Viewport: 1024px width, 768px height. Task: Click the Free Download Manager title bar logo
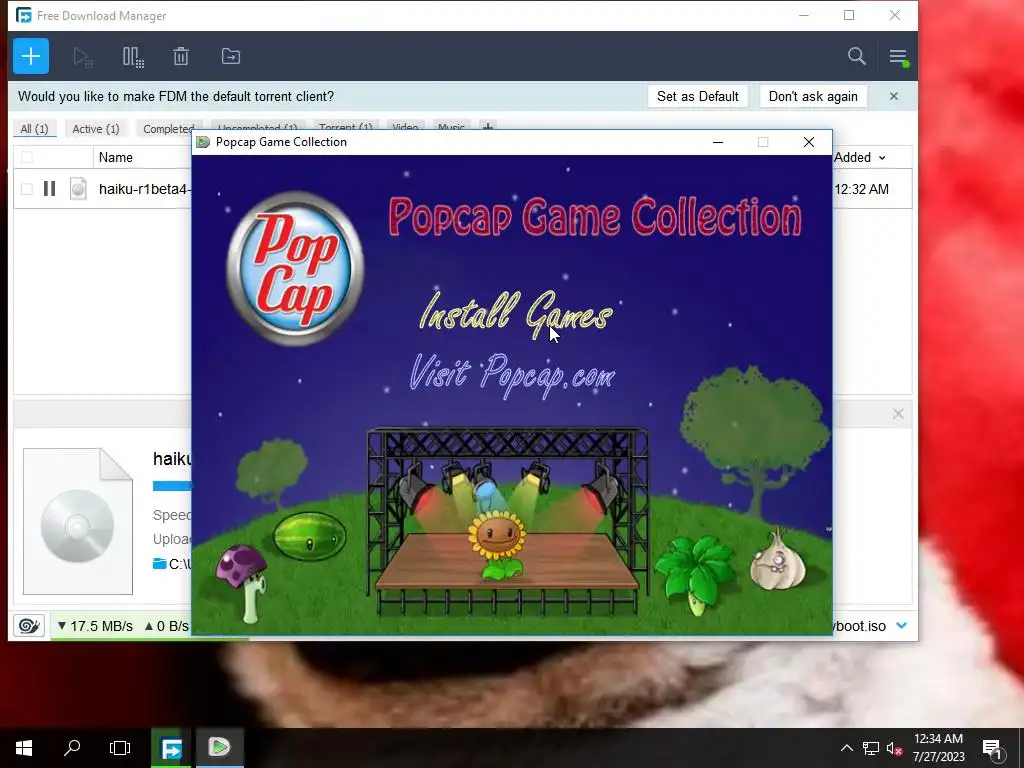(24, 15)
